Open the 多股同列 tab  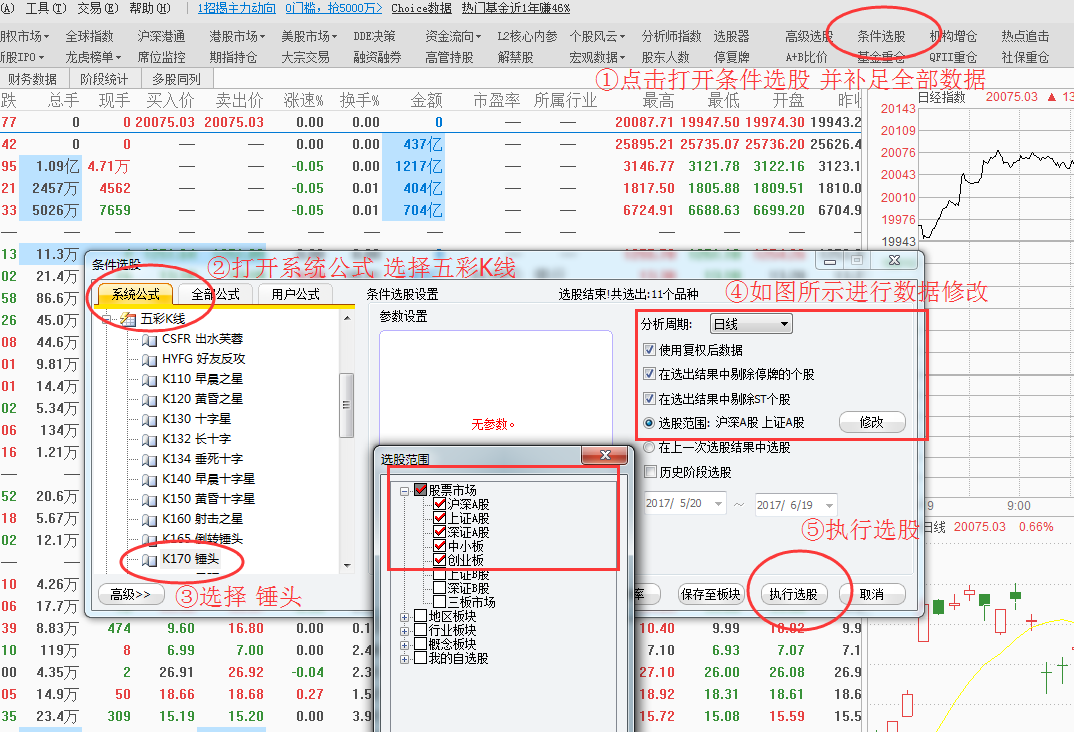point(176,79)
